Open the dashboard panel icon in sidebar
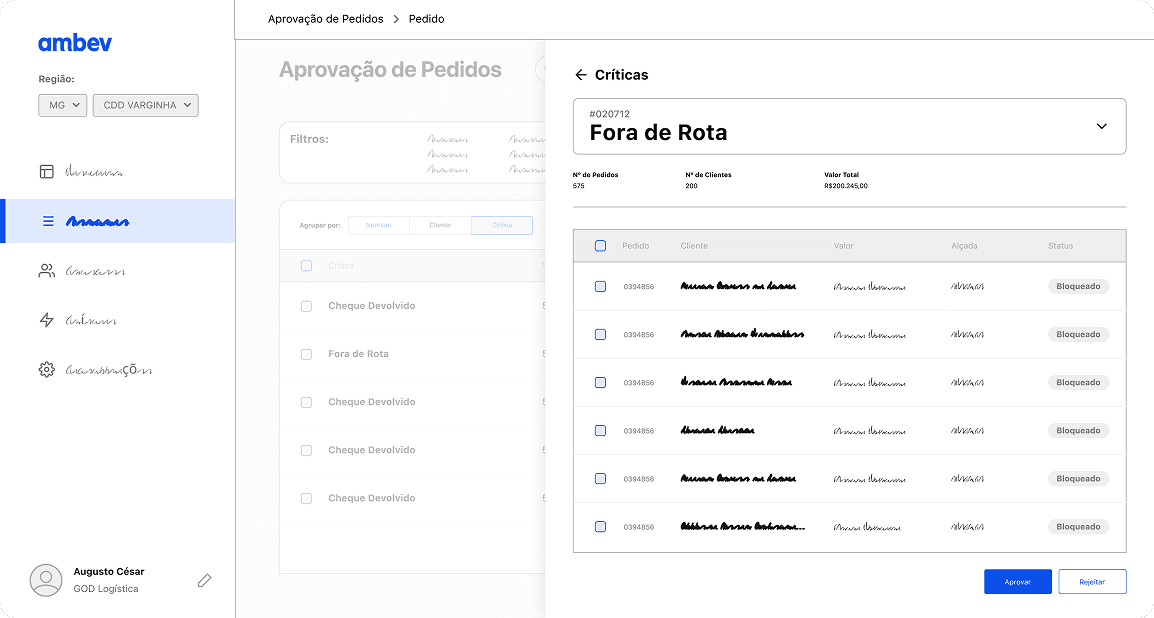 click(46, 171)
